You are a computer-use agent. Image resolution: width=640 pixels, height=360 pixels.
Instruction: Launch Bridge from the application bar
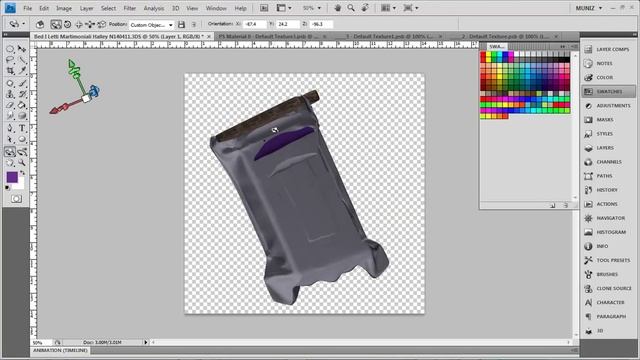point(264,8)
